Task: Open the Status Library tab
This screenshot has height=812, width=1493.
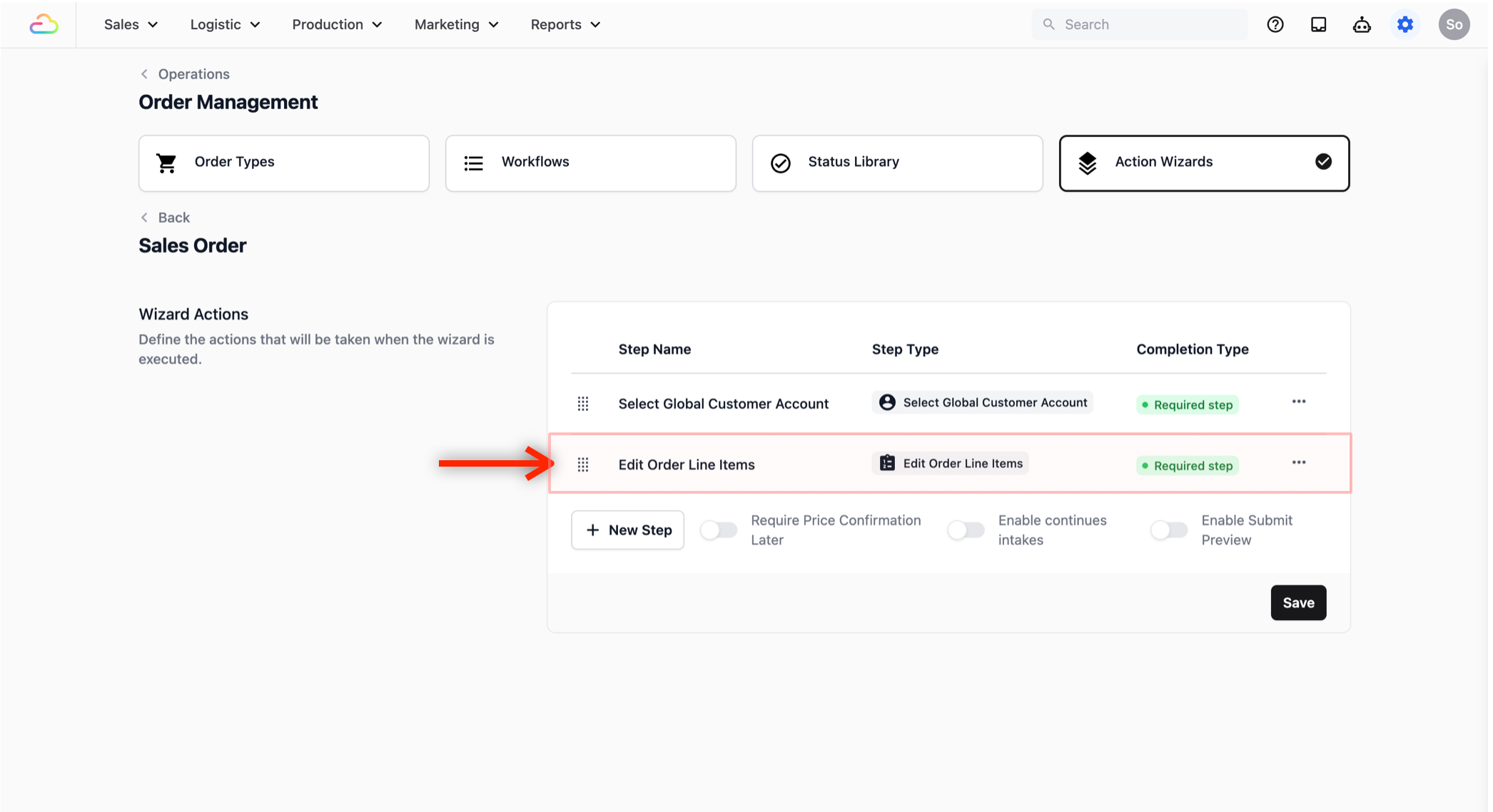Action: click(x=896, y=163)
